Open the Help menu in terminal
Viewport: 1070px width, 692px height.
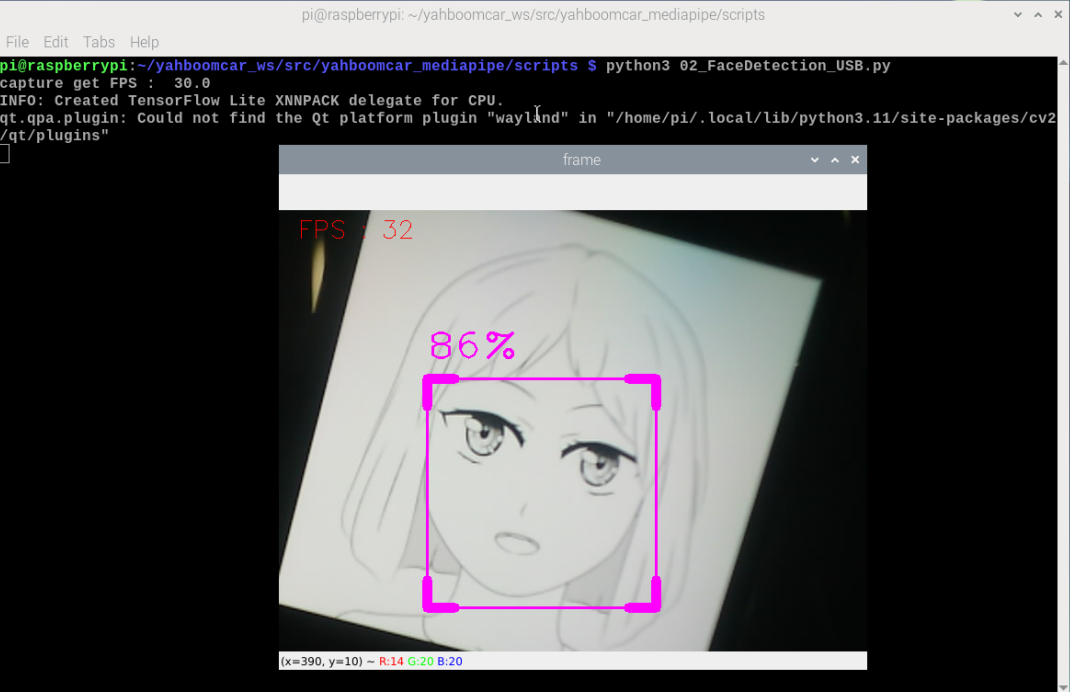(x=144, y=42)
